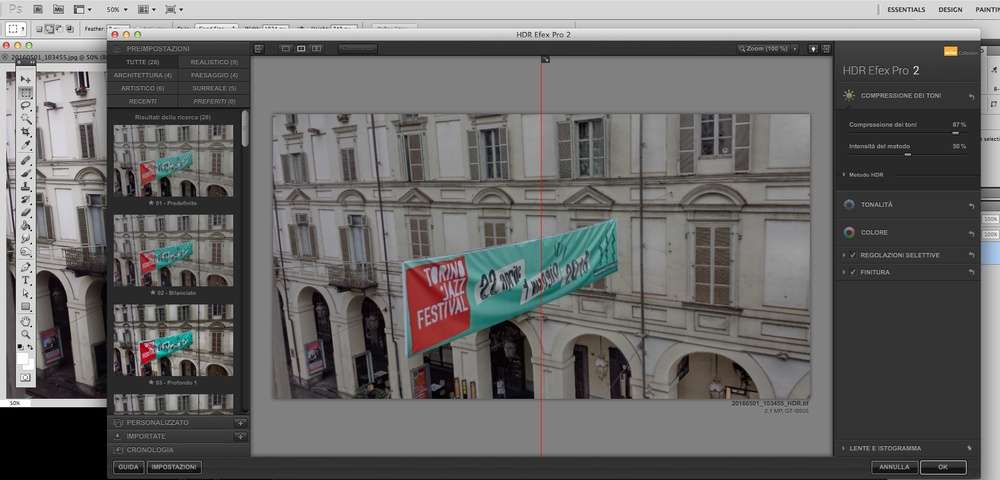Screen dimensions: 1000x480
Task: Select the Type tool in Photoshop toolbar
Action: (26, 280)
